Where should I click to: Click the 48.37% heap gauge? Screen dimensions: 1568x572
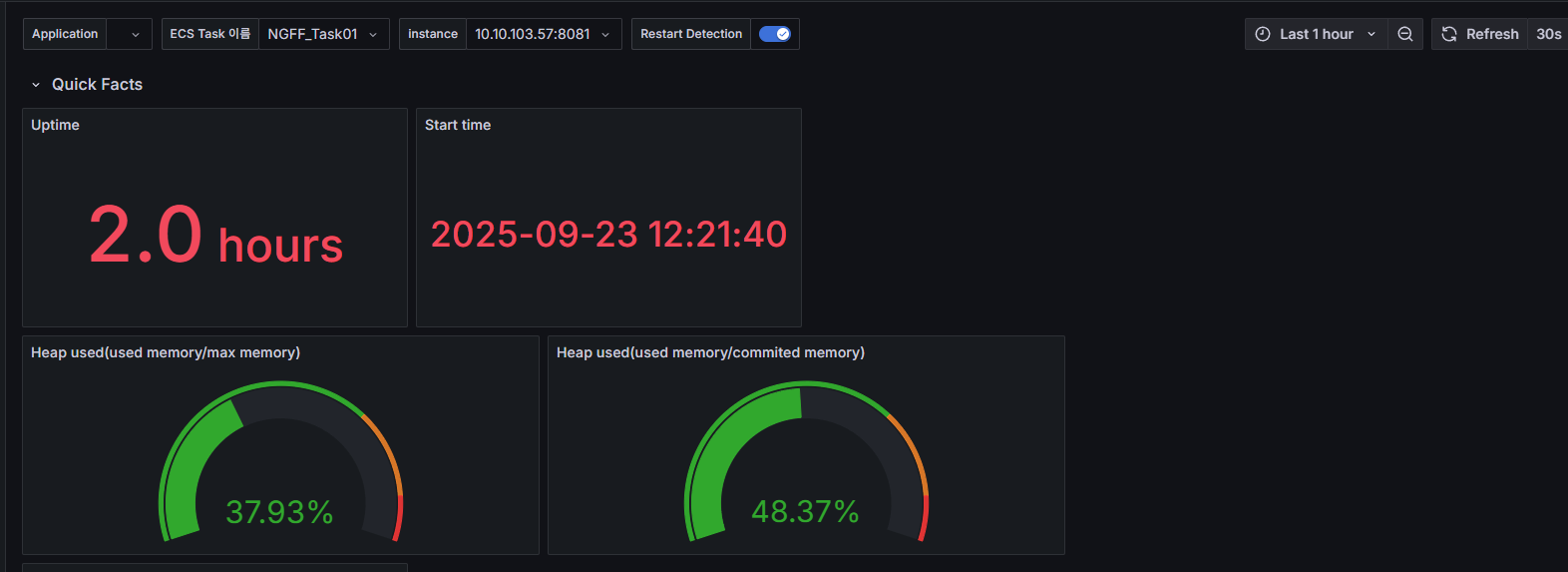(x=806, y=469)
